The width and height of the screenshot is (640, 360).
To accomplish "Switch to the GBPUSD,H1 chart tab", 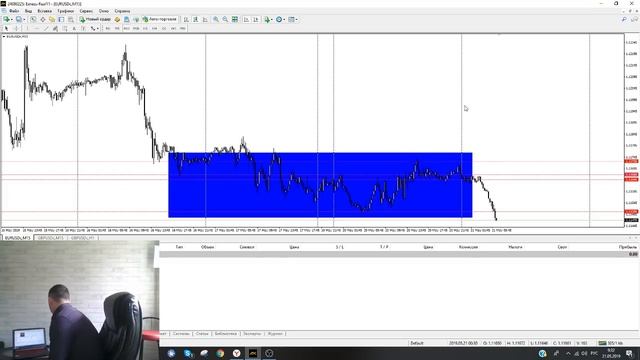I will (82, 238).
